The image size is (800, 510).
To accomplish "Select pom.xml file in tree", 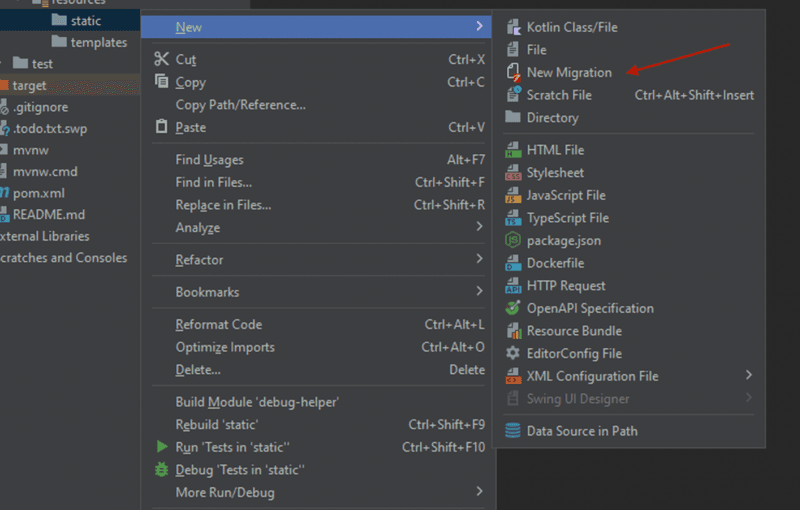I will [39, 193].
